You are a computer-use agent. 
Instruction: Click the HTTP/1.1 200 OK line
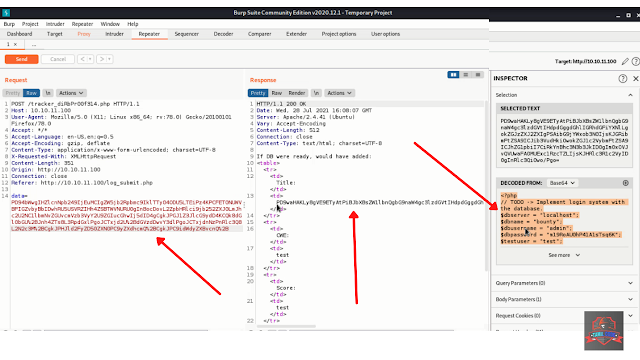click(281, 104)
